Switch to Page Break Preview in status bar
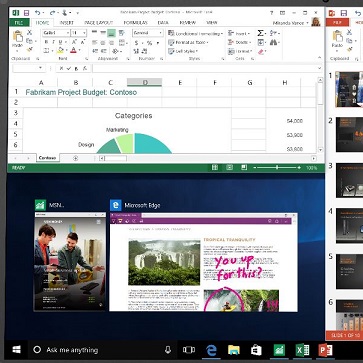Screen dimensions: 363x363 click(244, 168)
